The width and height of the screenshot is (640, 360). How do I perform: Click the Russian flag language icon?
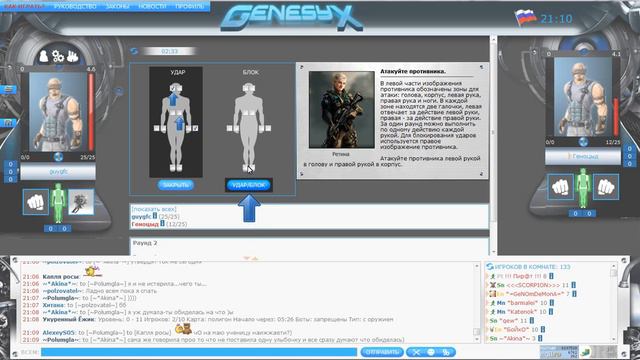525,18
